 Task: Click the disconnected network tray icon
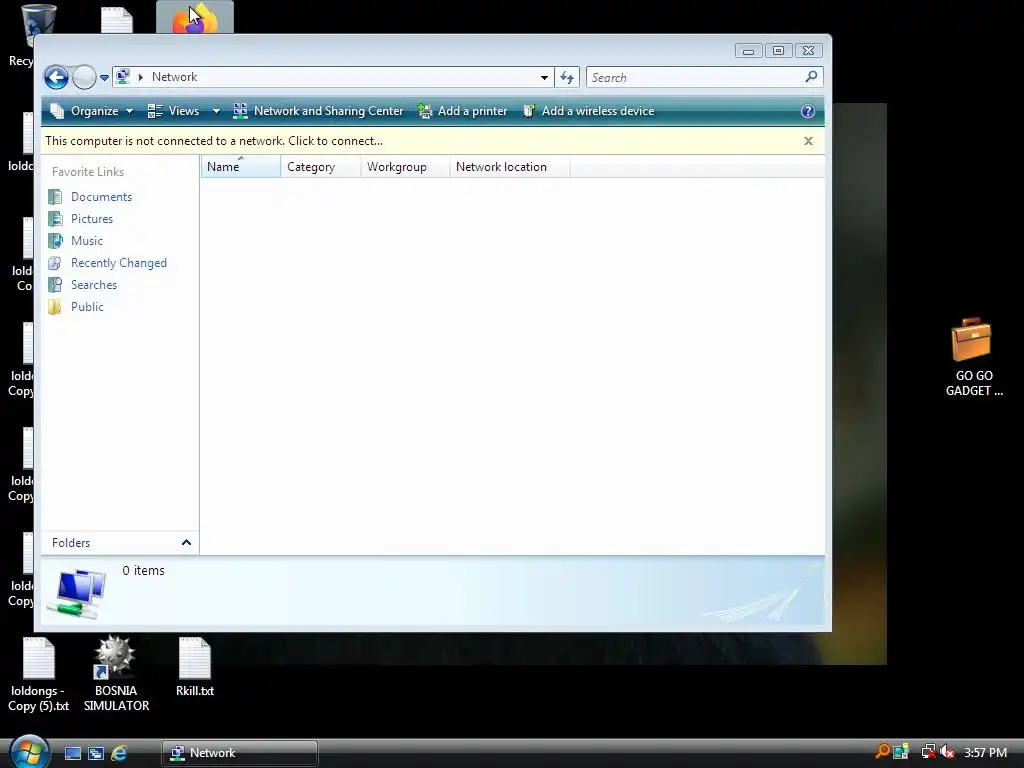pyautogui.click(x=928, y=752)
